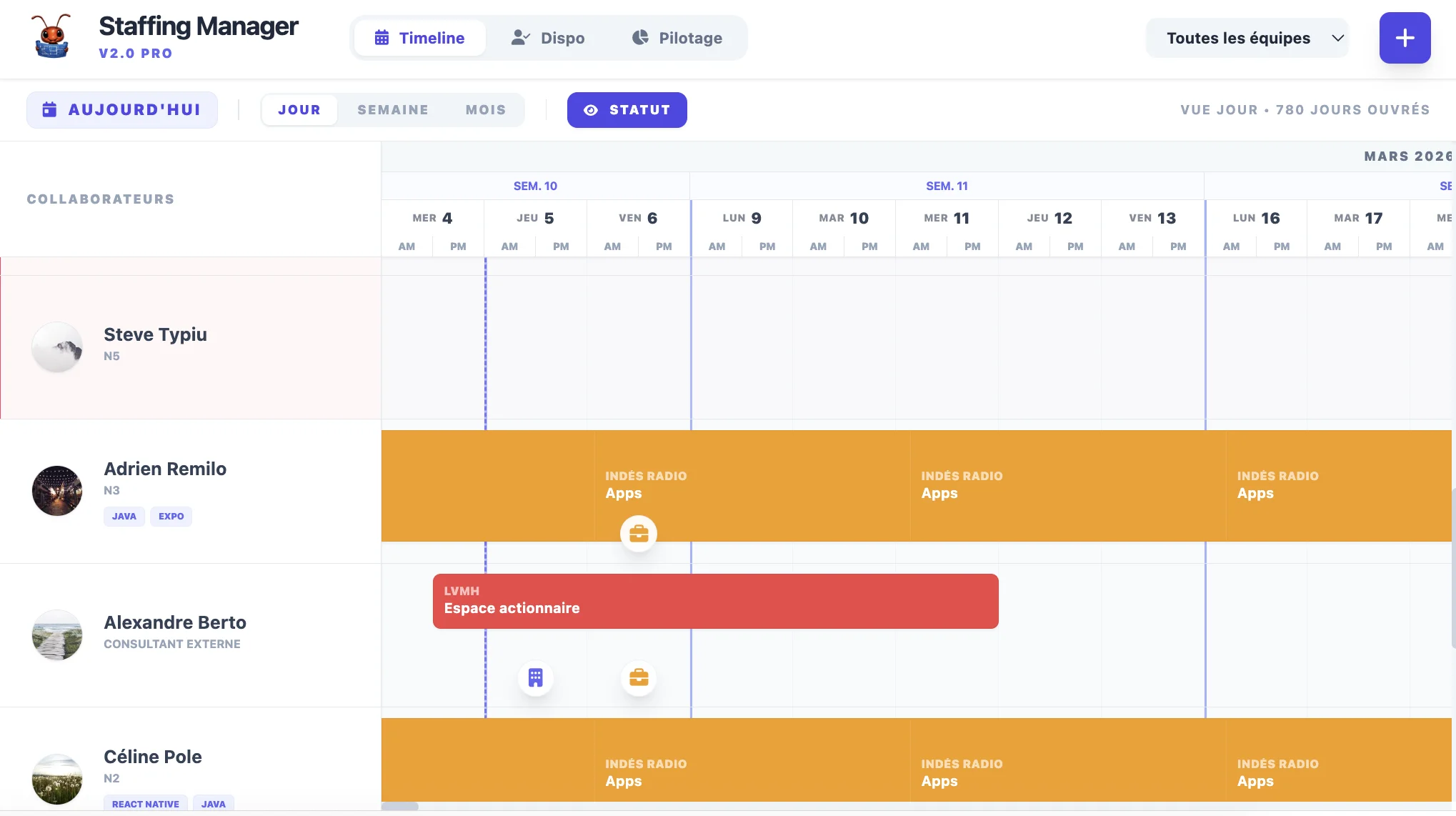Toggle the Statut eye button

click(x=627, y=110)
